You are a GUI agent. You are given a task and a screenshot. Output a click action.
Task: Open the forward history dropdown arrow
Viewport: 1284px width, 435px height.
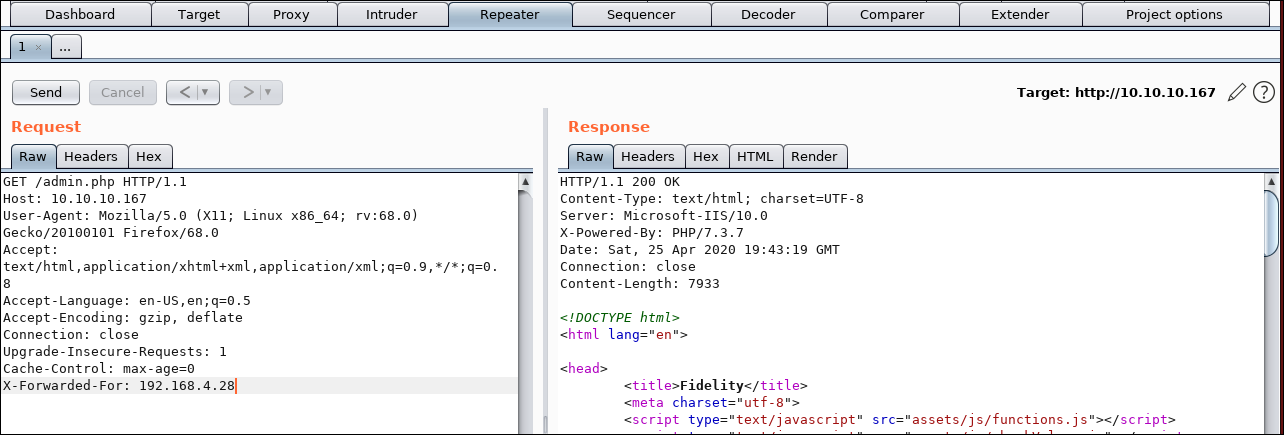pos(270,92)
